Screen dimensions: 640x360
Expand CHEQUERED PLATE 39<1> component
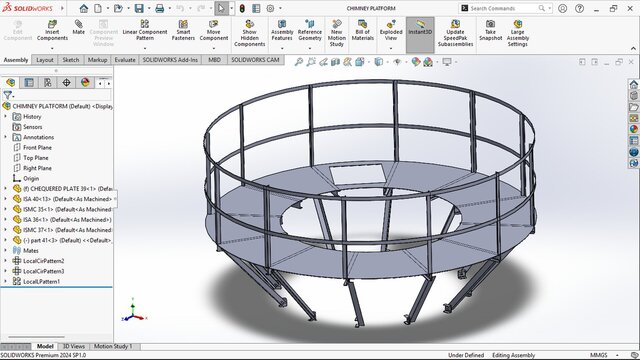(x=5, y=189)
